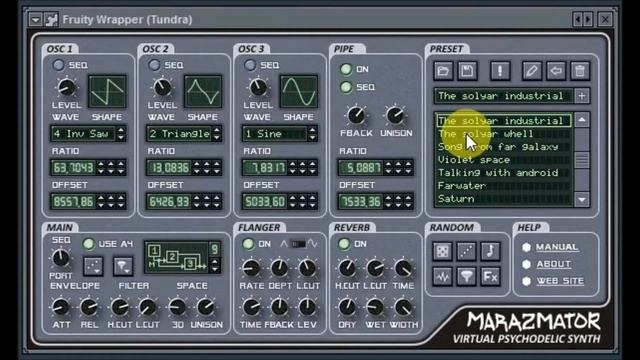Image resolution: width=640 pixels, height=360 pixels.
Task: Open Fruity Wrapper plugin menu arrow
Action: [36, 20]
